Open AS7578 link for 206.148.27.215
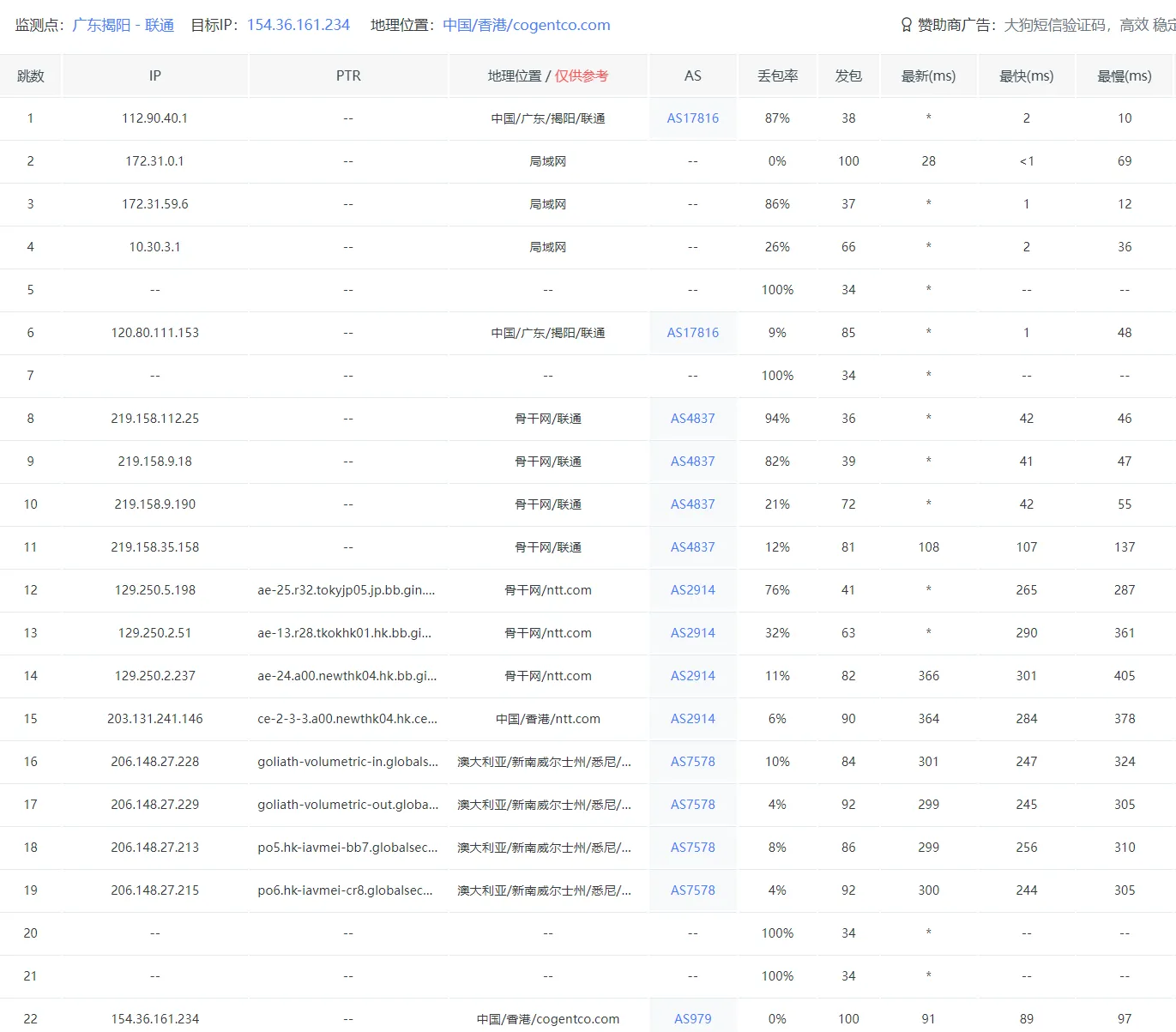Image resolution: width=1176 pixels, height=1032 pixels. click(x=693, y=890)
